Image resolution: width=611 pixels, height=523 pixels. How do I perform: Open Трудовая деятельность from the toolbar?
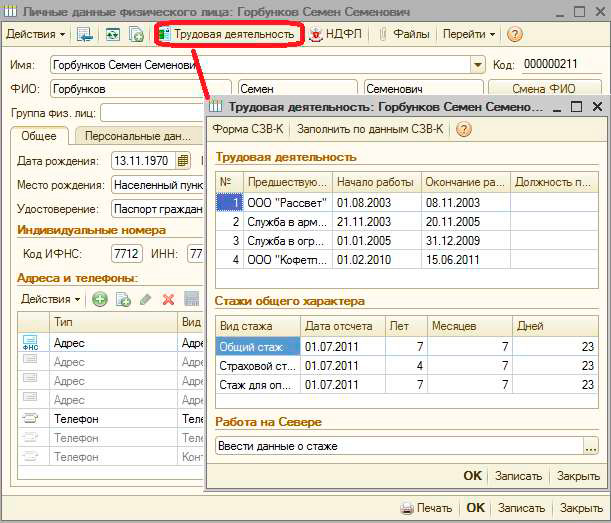(x=229, y=34)
